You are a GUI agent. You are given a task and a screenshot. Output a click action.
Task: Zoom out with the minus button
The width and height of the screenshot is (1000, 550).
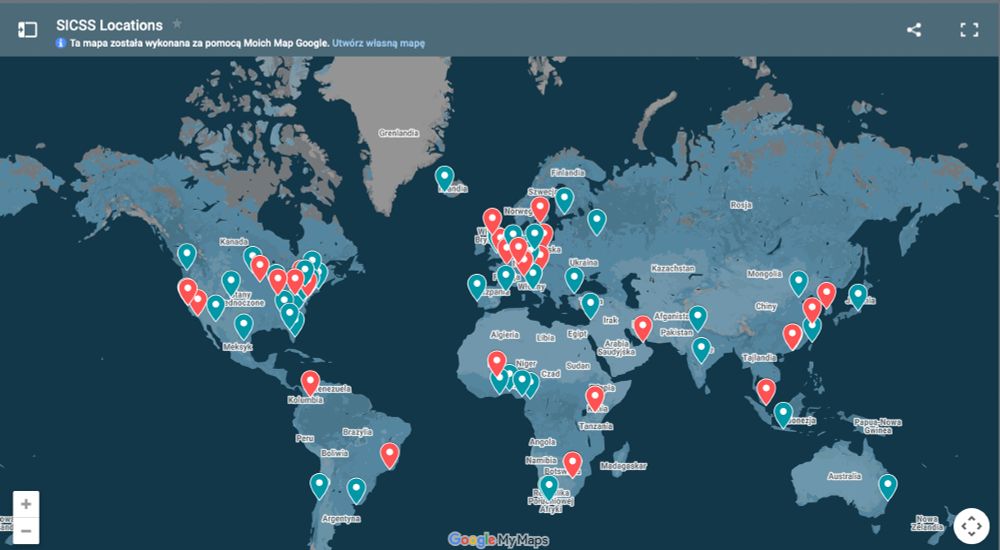(26, 530)
